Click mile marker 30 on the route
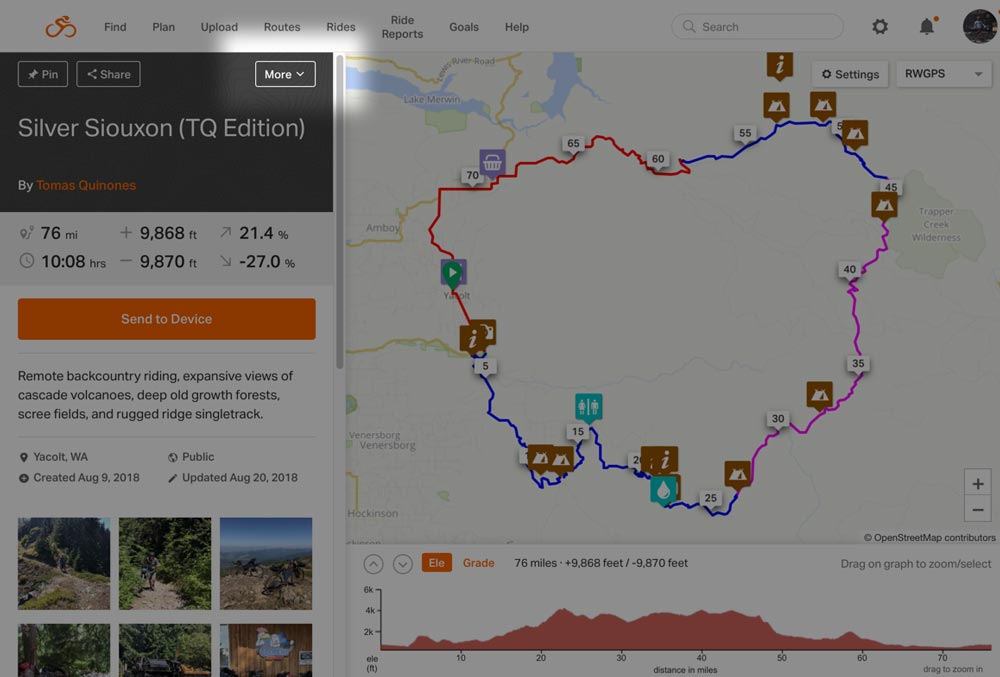Image resolution: width=1000 pixels, height=677 pixels. pyautogui.click(x=778, y=419)
